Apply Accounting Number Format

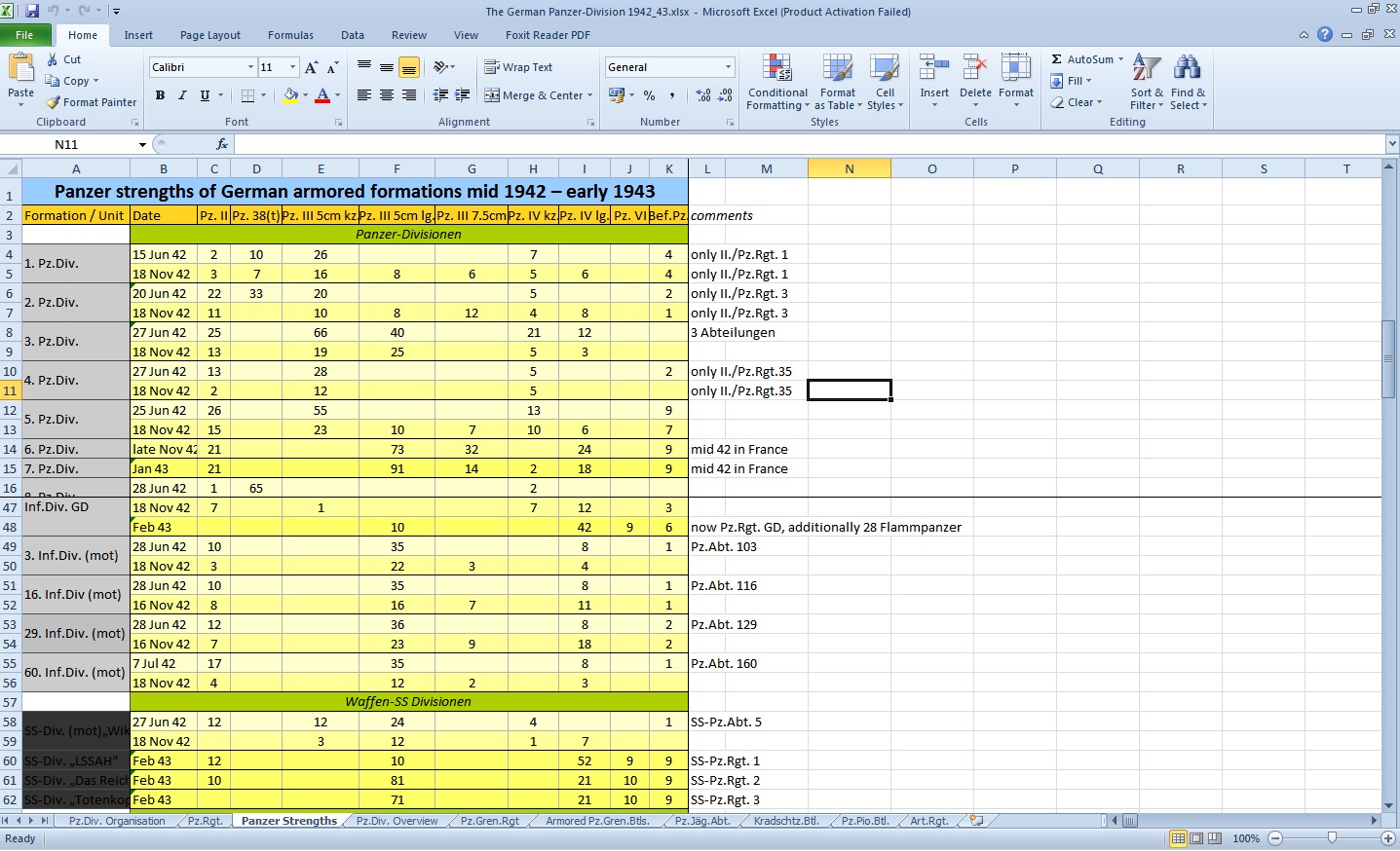pyautogui.click(x=616, y=95)
